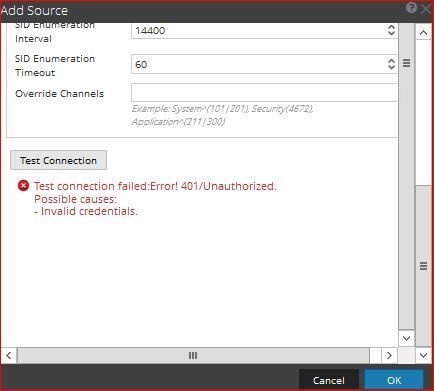The width and height of the screenshot is (434, 391).
Task: Increase SID Enumeration Timeout value
Action: 391,61
